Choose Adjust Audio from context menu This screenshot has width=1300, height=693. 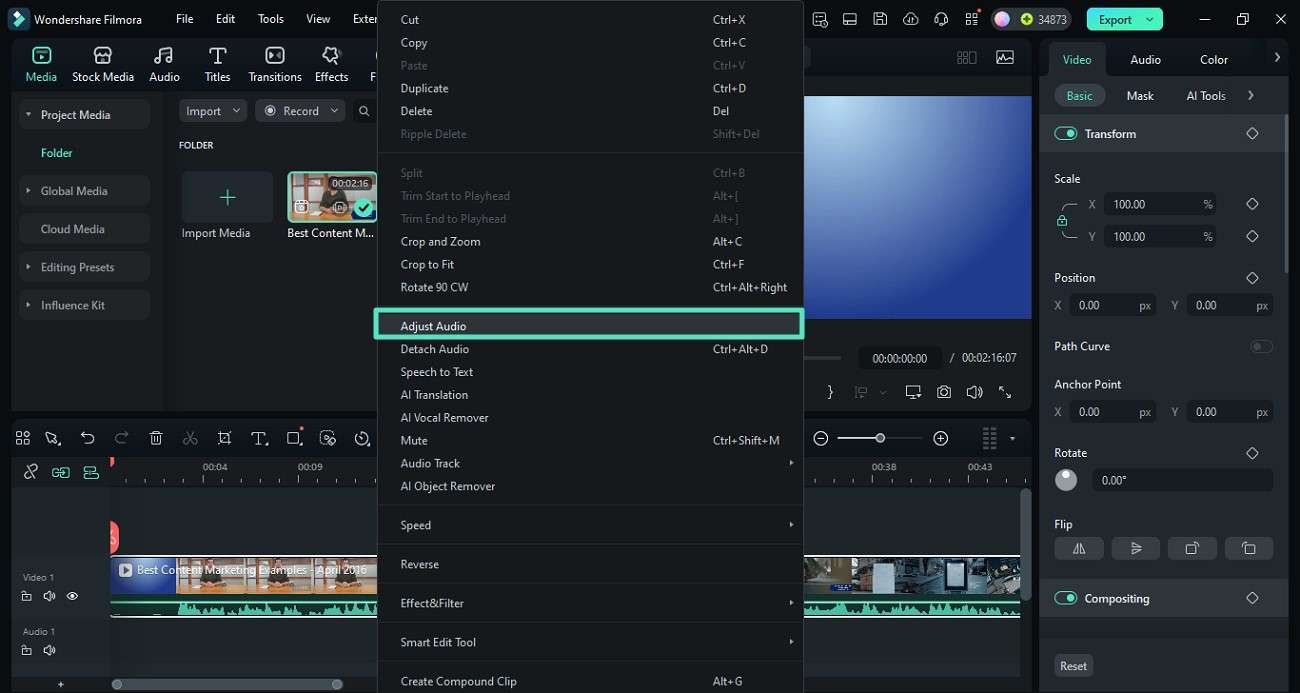[x=589, y=325]
